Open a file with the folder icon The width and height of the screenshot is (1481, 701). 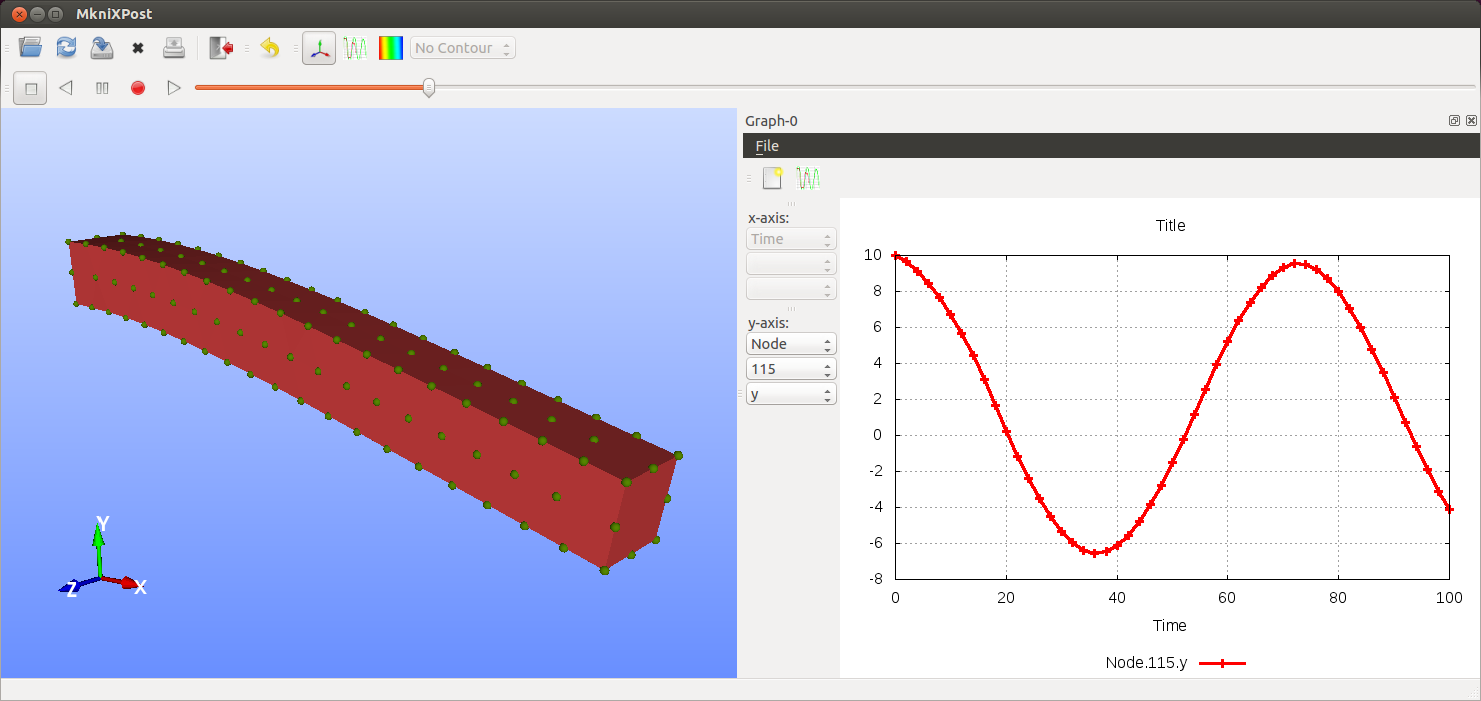(31, 48)
